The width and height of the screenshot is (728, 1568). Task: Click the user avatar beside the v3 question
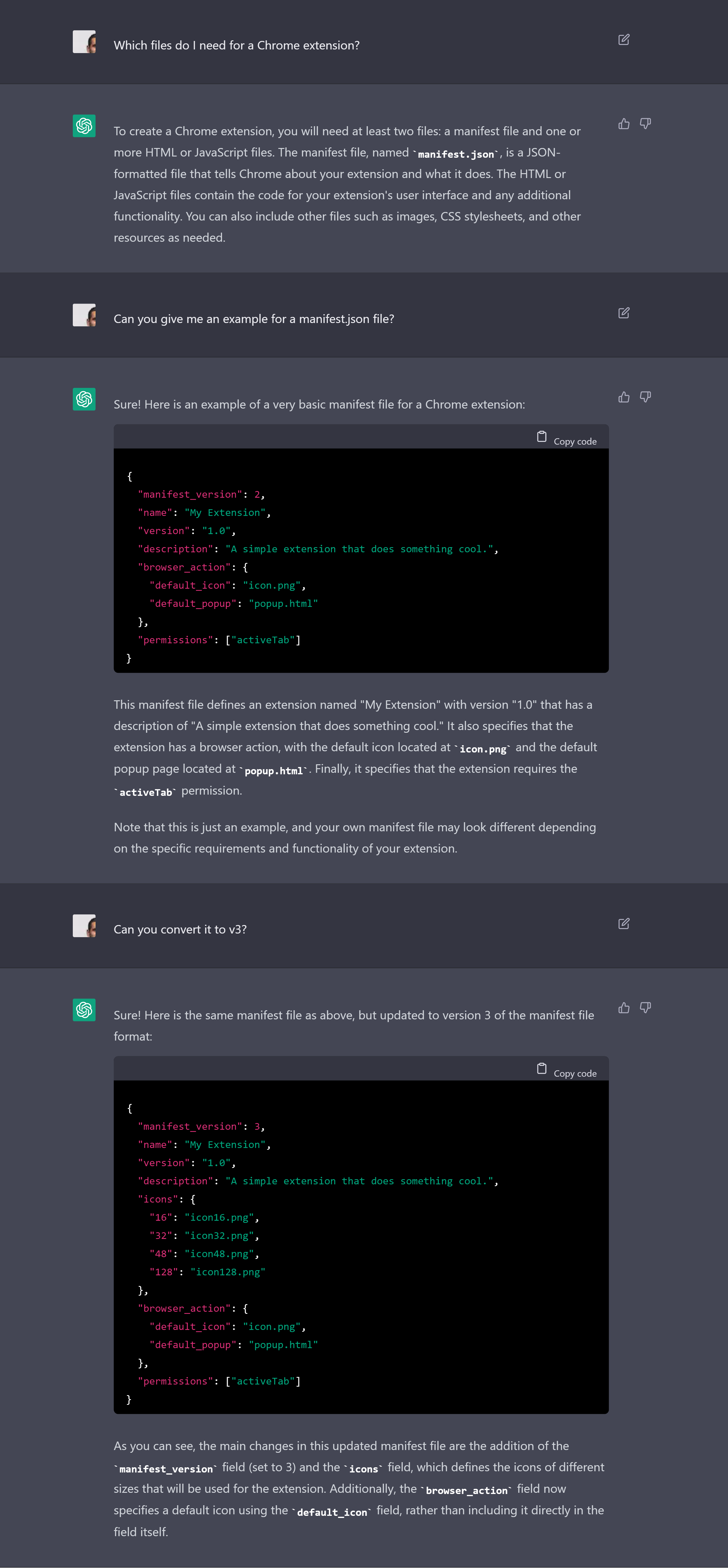tap(84, 926)
